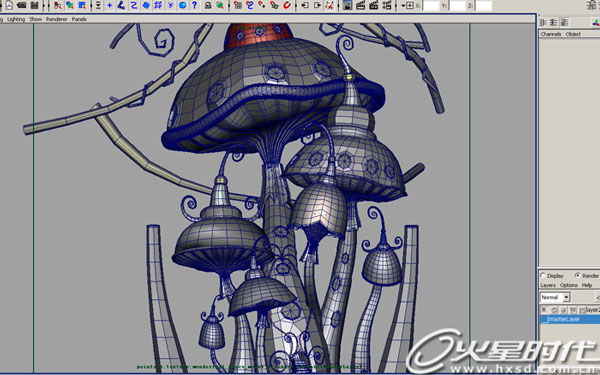This screenshot has height=375, width=600.
Task: Open the Options menu in the layer editor
Action: click(x=569, y=285)
